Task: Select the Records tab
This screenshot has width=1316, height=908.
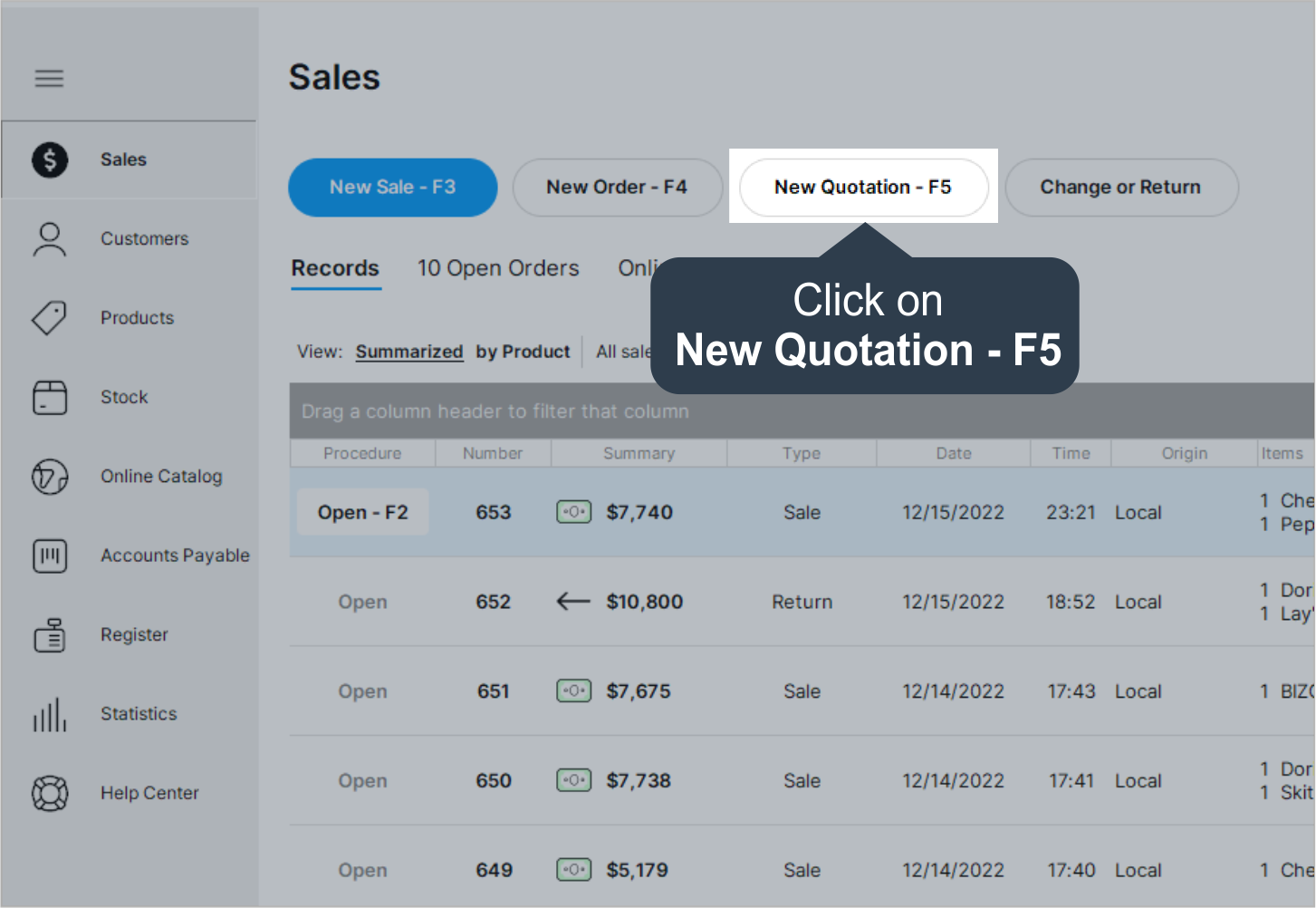Action: click(335, 268)
